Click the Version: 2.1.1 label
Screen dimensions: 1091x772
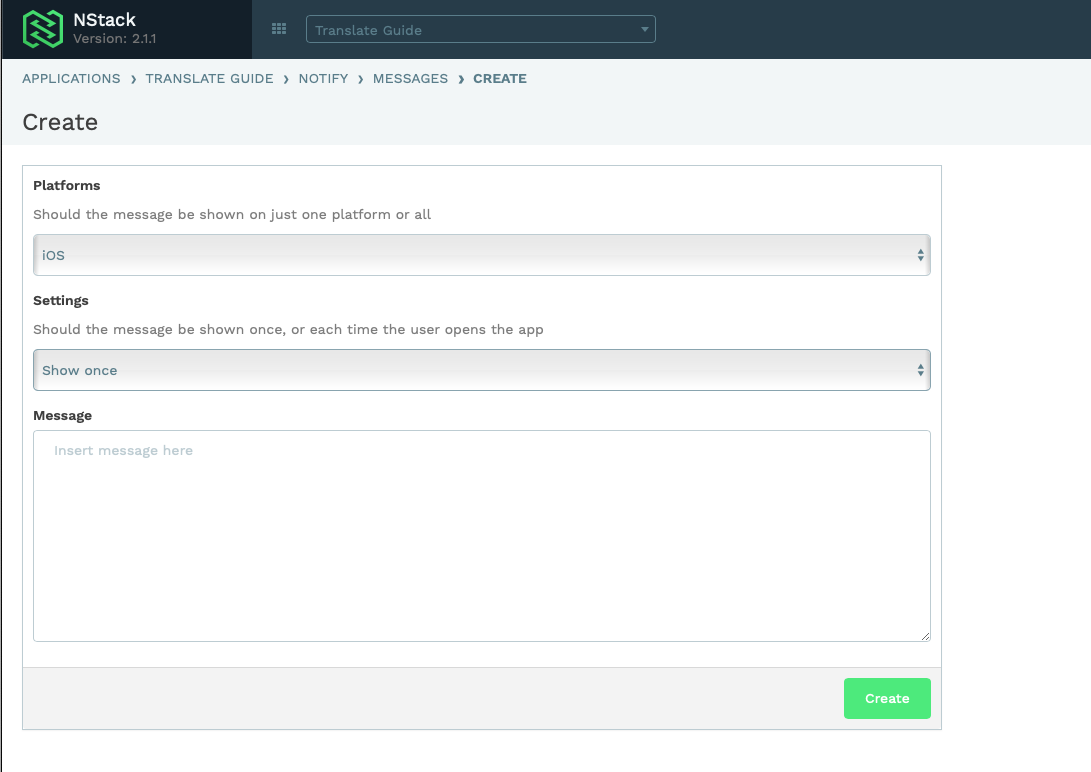[x=115, y=39]
